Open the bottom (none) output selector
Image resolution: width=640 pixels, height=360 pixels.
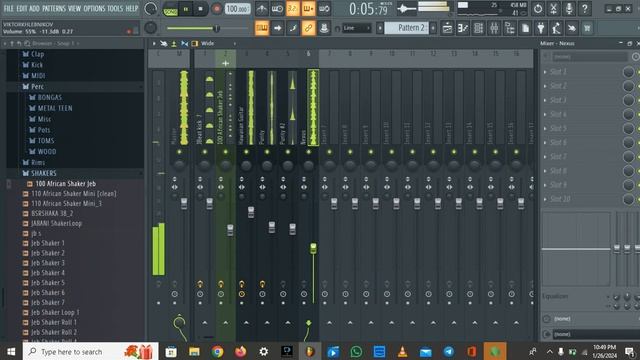tap(596, 334)
